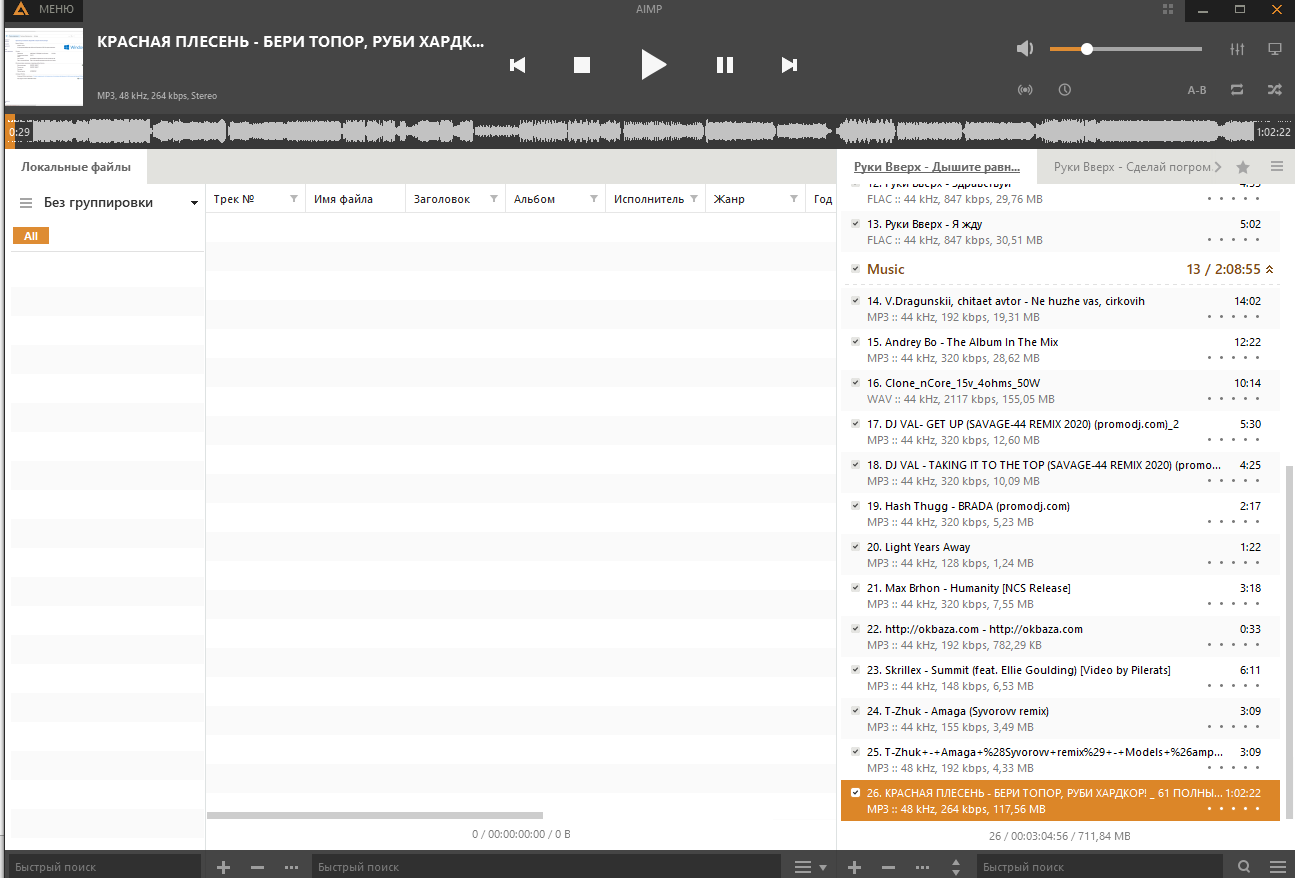The width and height of the screenshot is (1295, 878).
Task: Skip to the previous track
Action: 517,65
